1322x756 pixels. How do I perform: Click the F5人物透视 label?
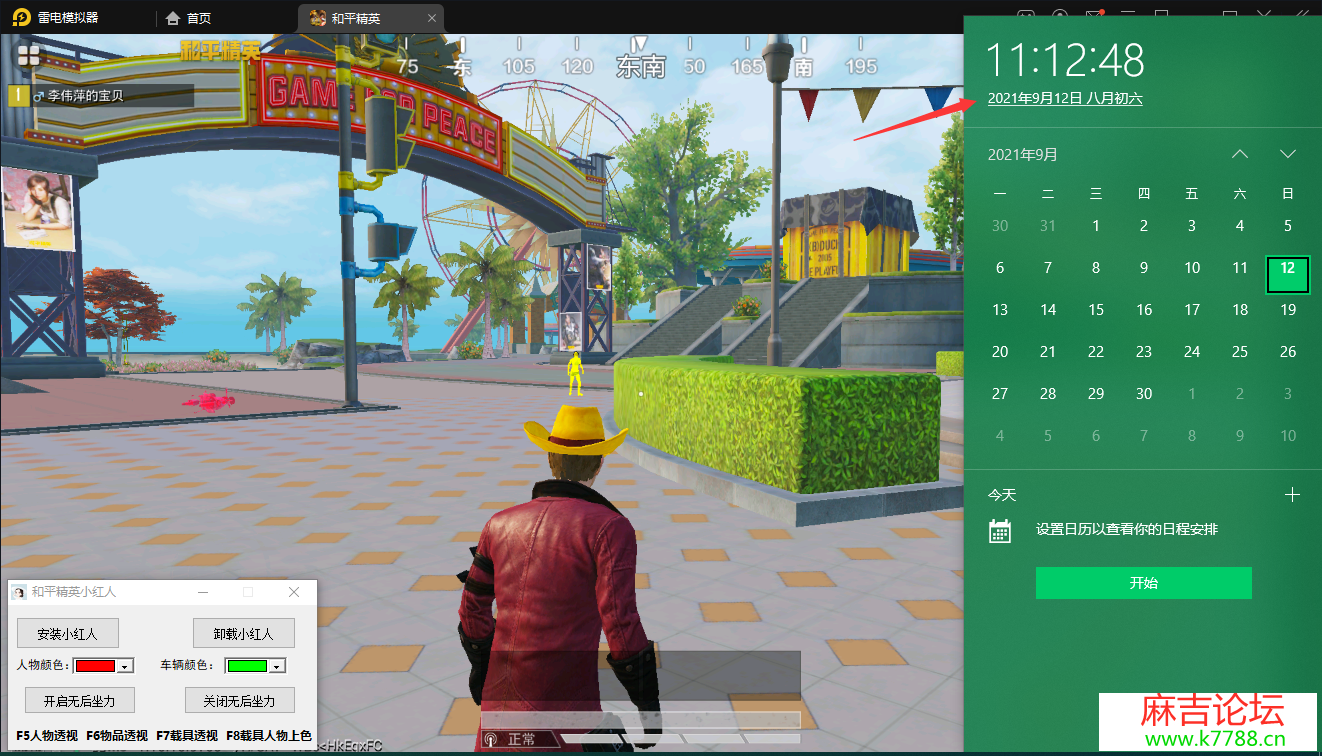tap(47, 735)
